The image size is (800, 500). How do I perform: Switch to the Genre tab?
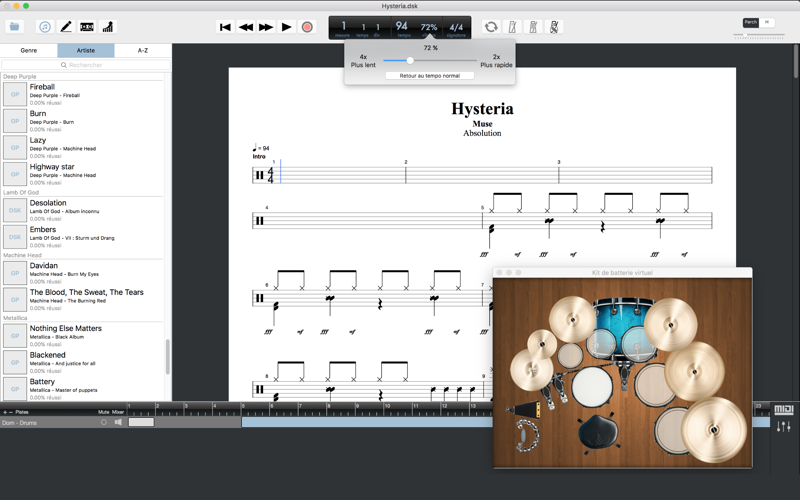point(29,51)
